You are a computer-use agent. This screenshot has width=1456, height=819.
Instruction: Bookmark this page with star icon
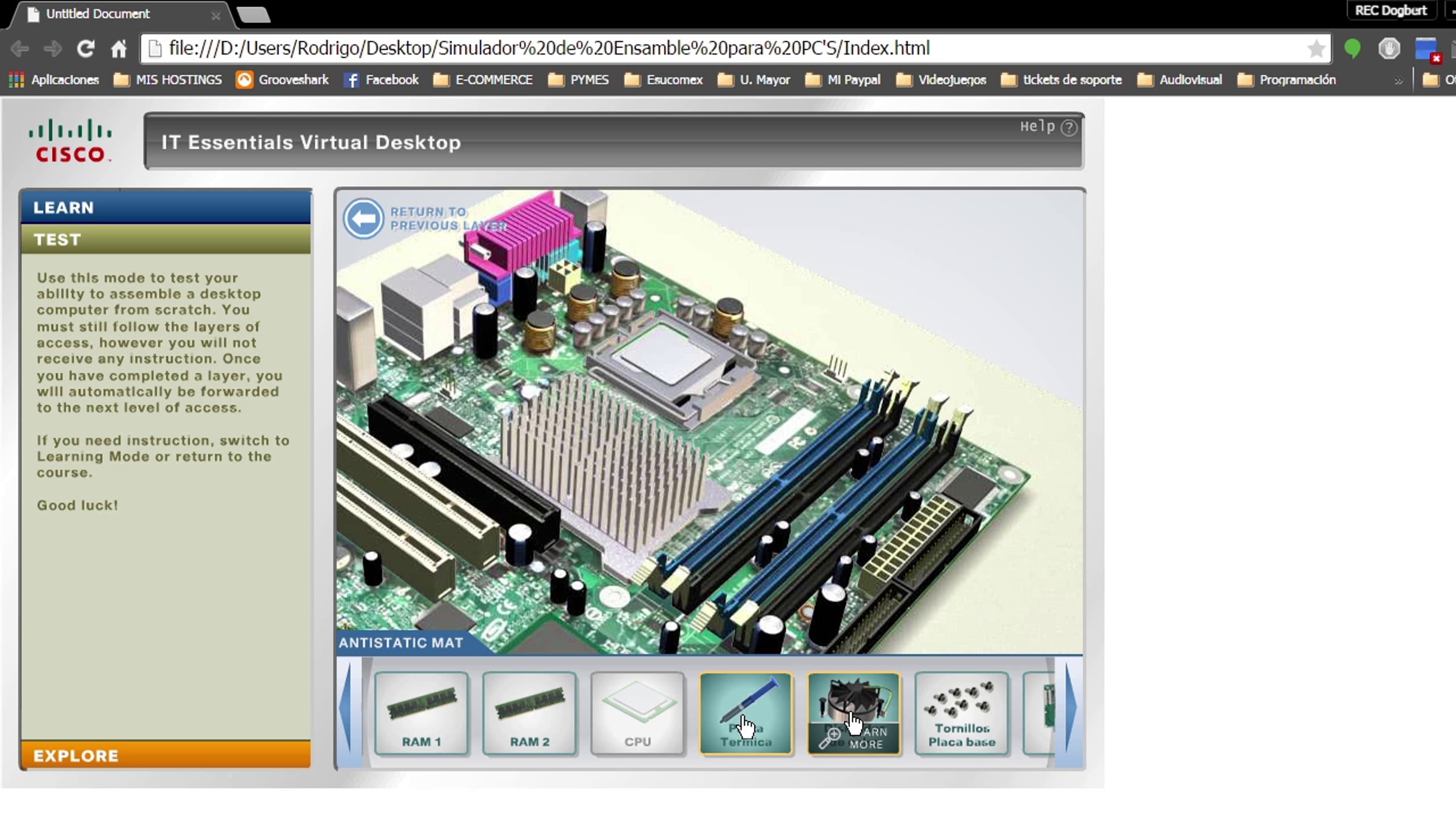[x=1316, y=49]
